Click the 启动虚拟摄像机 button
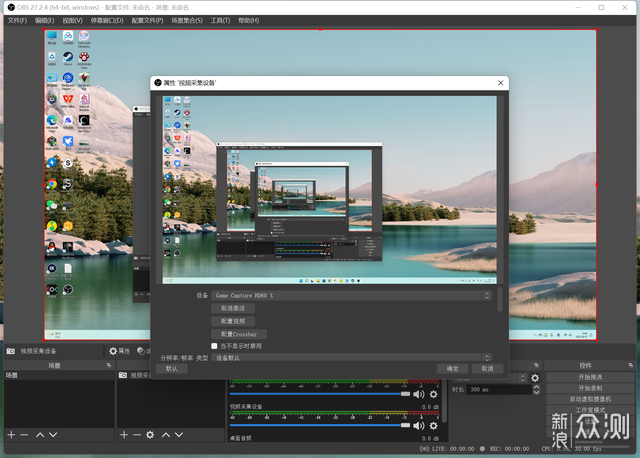The height and width of the screenshot is (458, 640). tap(590, 399)
